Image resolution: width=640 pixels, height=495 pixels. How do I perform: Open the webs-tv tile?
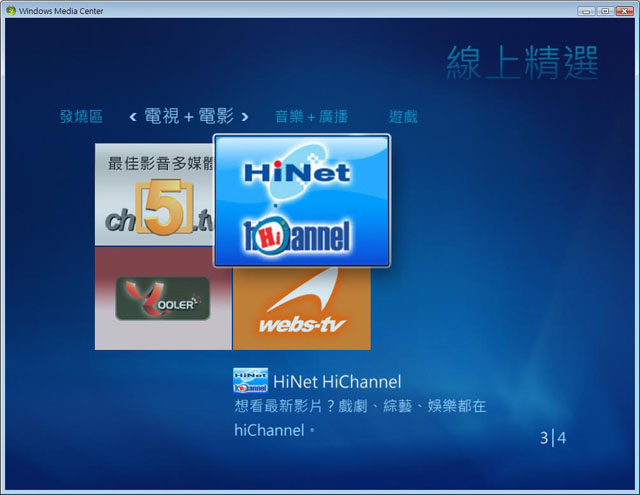coord(302,309)
